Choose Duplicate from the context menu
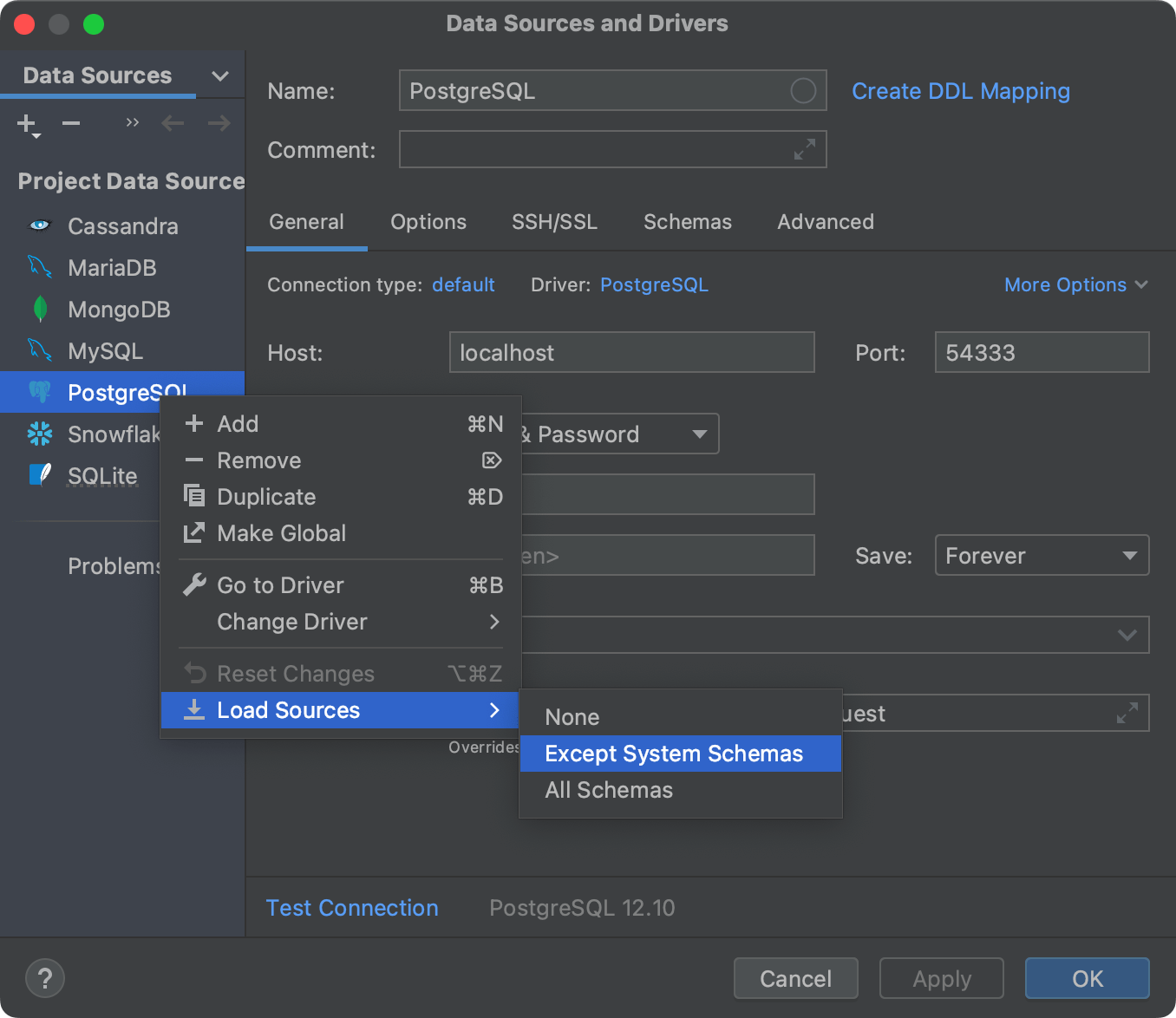The width and height of the screenshot is (1176, 1018). click(x=266, y=497)
